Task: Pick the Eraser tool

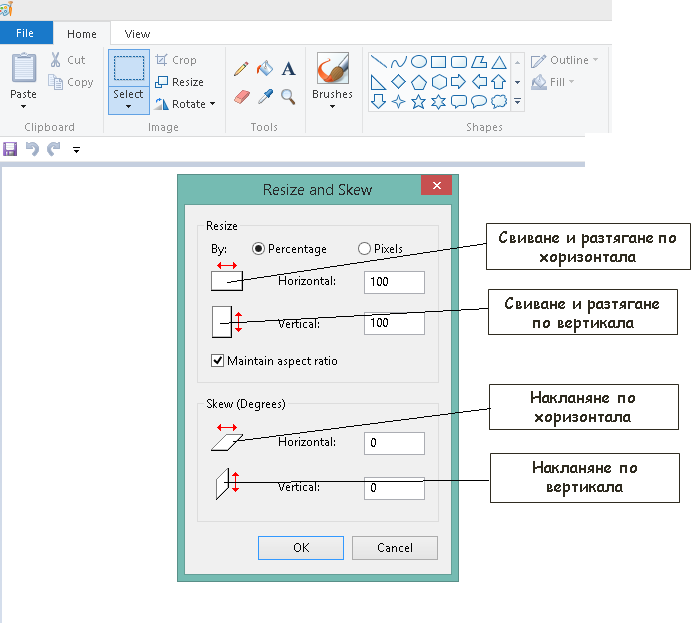Action: (x=240, y=97)
